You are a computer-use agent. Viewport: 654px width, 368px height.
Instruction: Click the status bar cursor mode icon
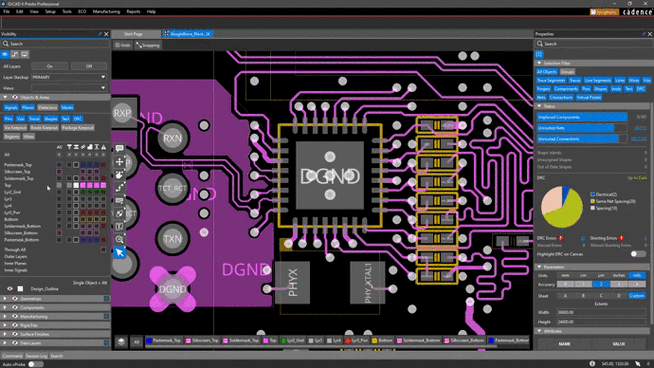point(638,364)
